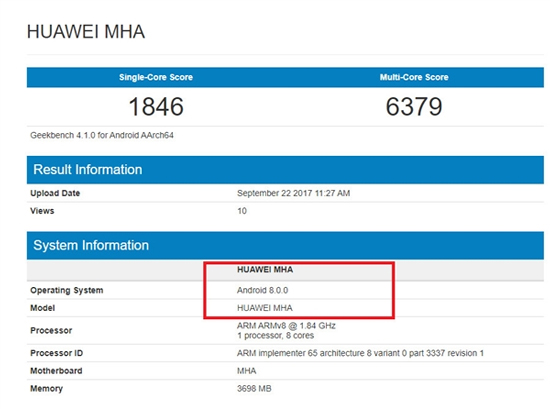Screen dimensions: 550x409
Task: Select the Multi-Core Score header
Action: coord(414,77)
